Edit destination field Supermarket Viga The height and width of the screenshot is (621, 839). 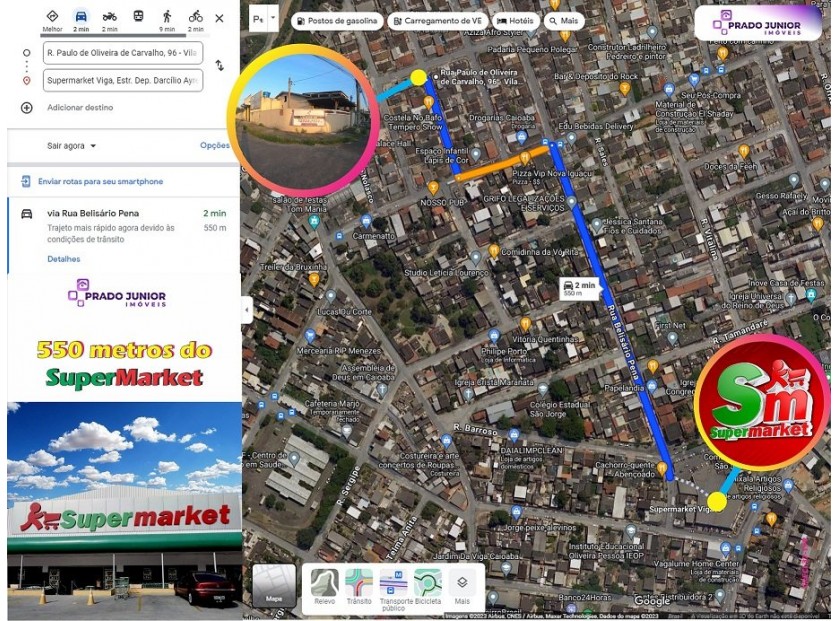pyautogui.click(x=123, y=80)
